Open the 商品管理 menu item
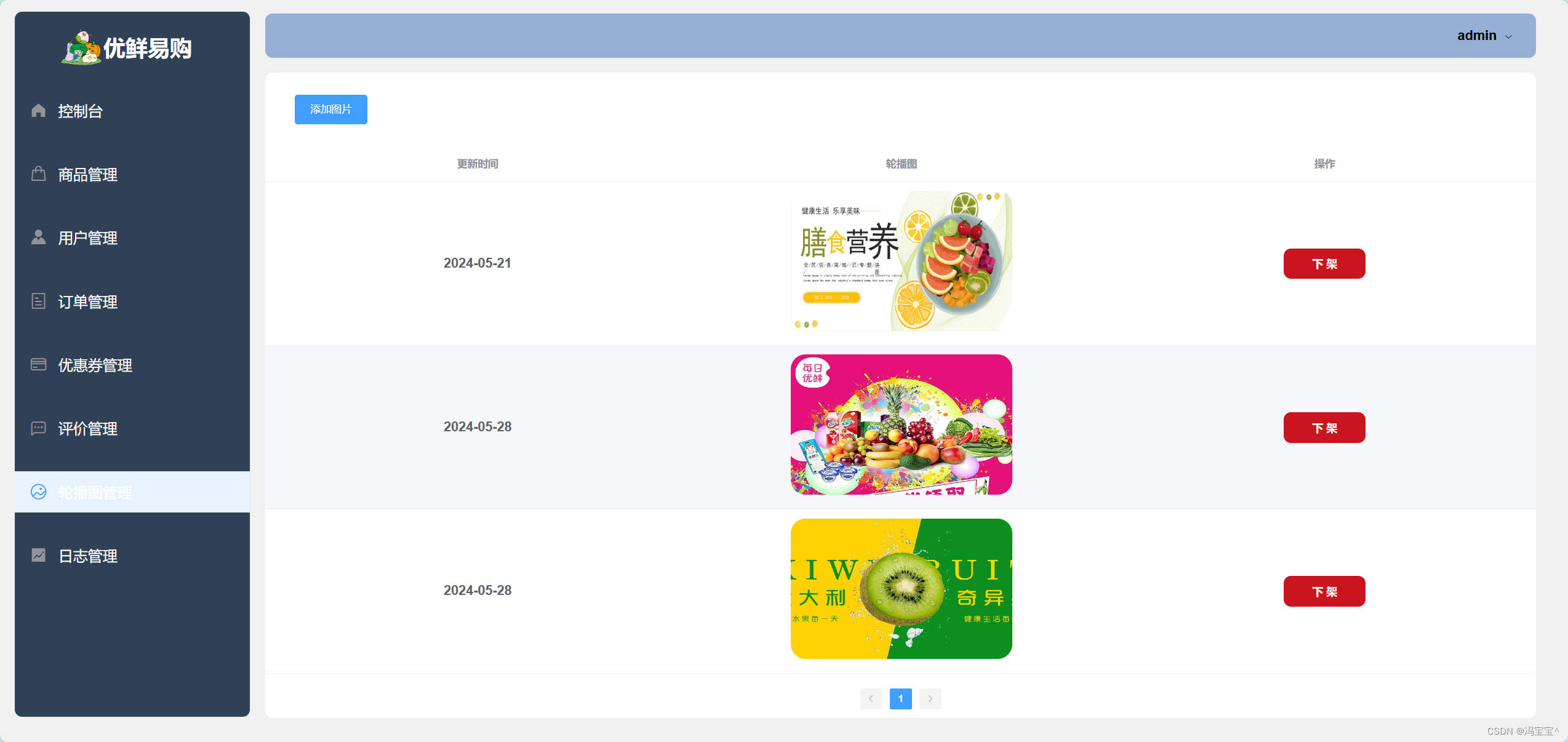Image resolution: width=1568 pixels, height=742 pixels. pyautogui.click(x=87, y=175)
